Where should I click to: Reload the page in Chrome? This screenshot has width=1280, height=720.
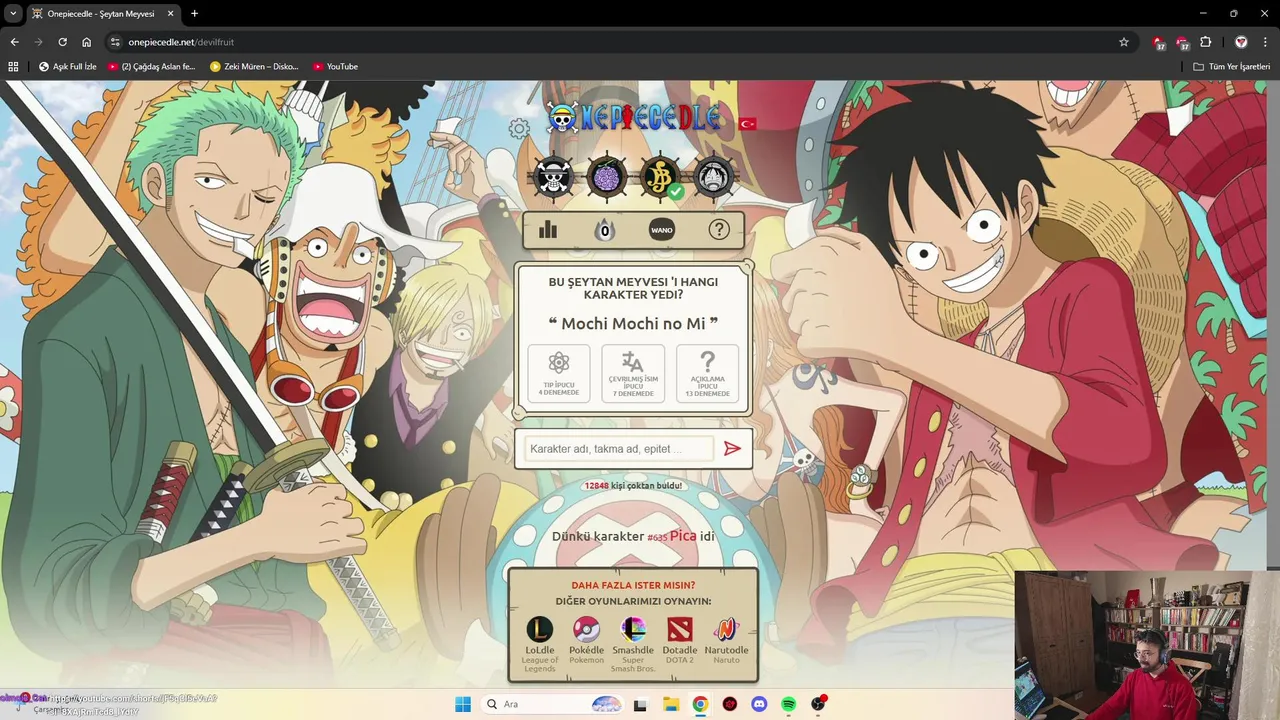62,42
